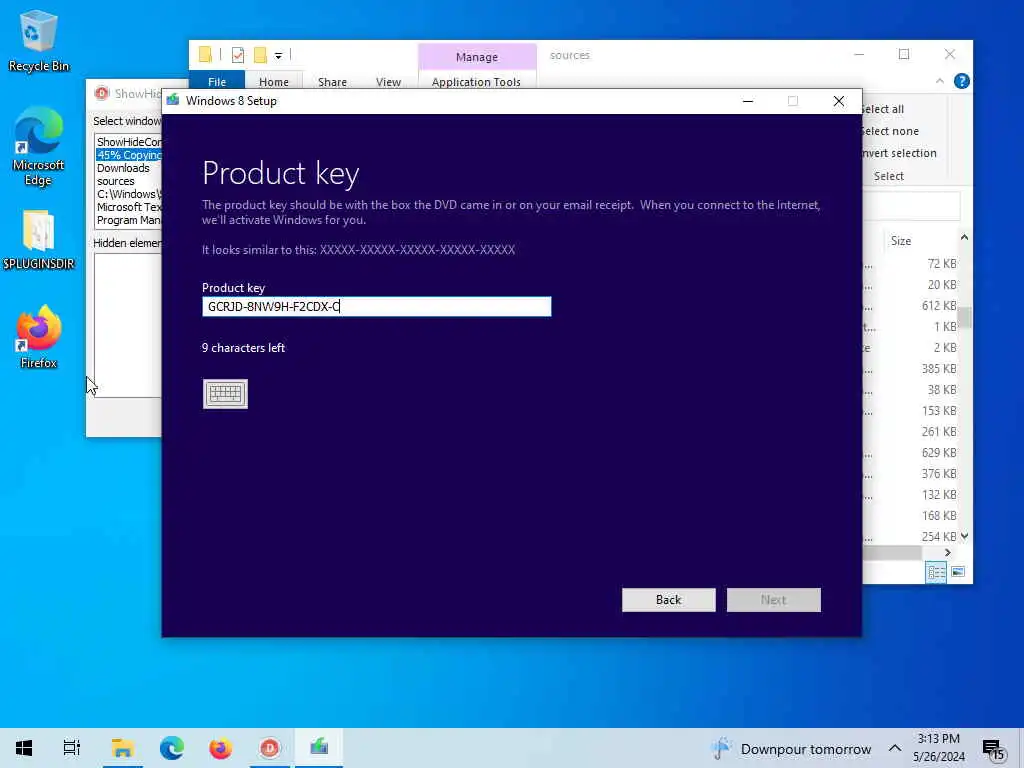Open File Explorer from the taskbar
This screenshot has height=768, width=1024.
[x=122, y=748]
